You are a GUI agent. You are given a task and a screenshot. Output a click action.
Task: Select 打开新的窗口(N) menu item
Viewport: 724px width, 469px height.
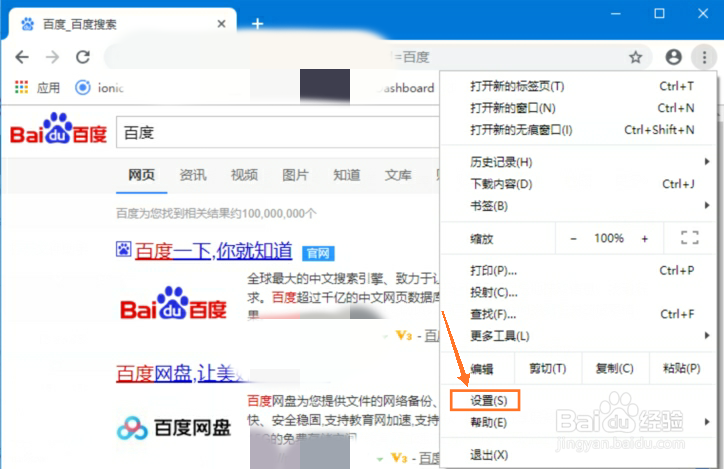(579, 108)
